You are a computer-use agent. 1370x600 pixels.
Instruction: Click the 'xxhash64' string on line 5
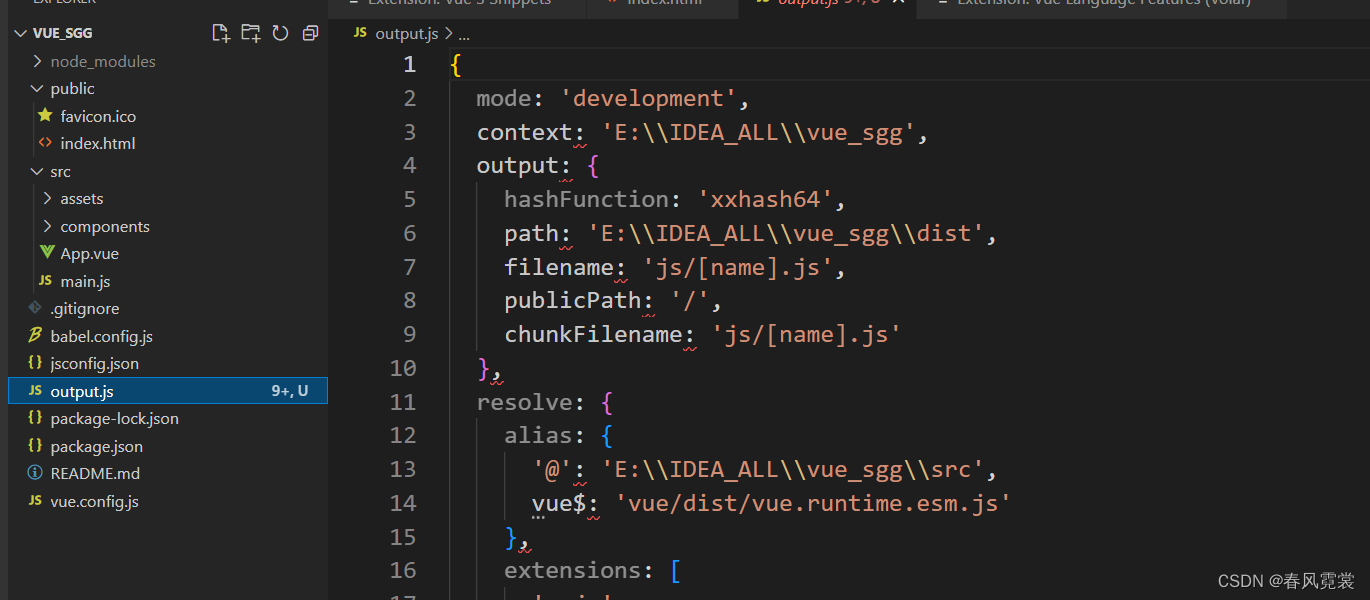765,199
